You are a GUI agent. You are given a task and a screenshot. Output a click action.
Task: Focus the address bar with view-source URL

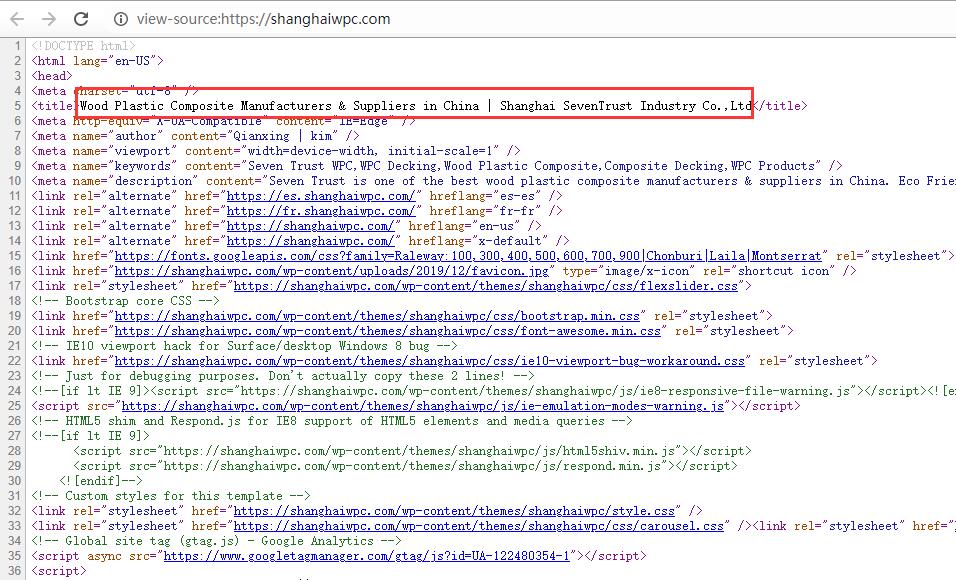click(x=263, y=19)
